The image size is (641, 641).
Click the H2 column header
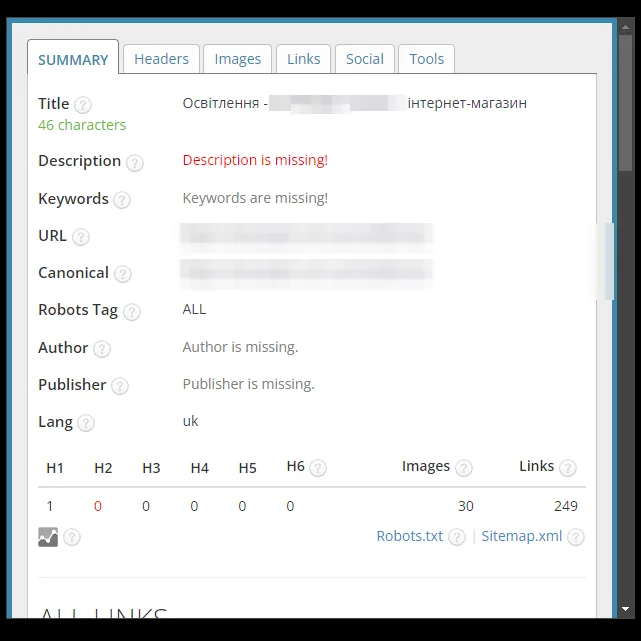pos(103,468)
